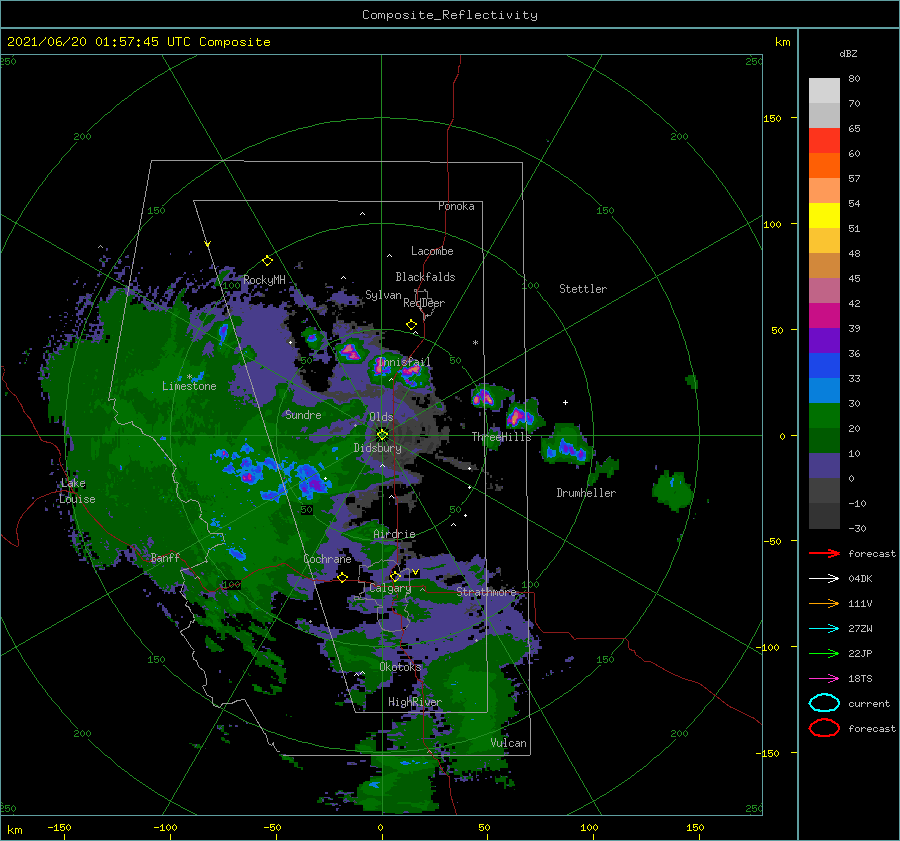Click the green 22JP arrow legend icon

pos(824,653)
